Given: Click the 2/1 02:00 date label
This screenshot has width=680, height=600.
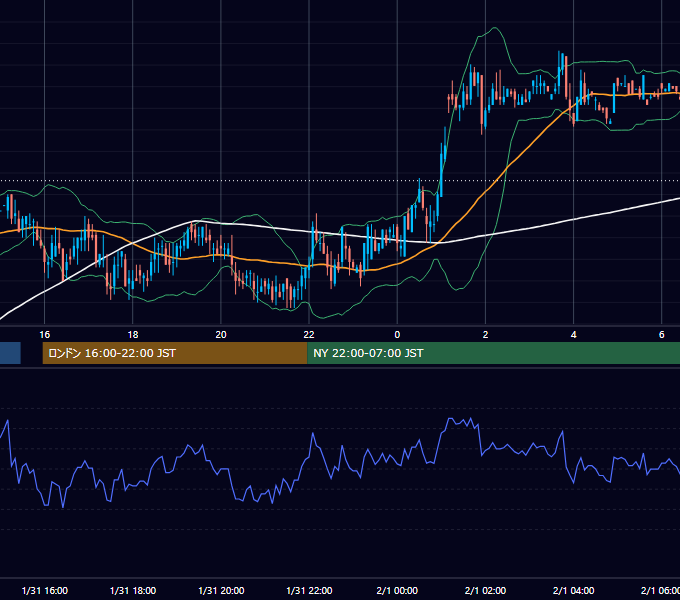Looking at the screenshot, I should coord(485,590).
